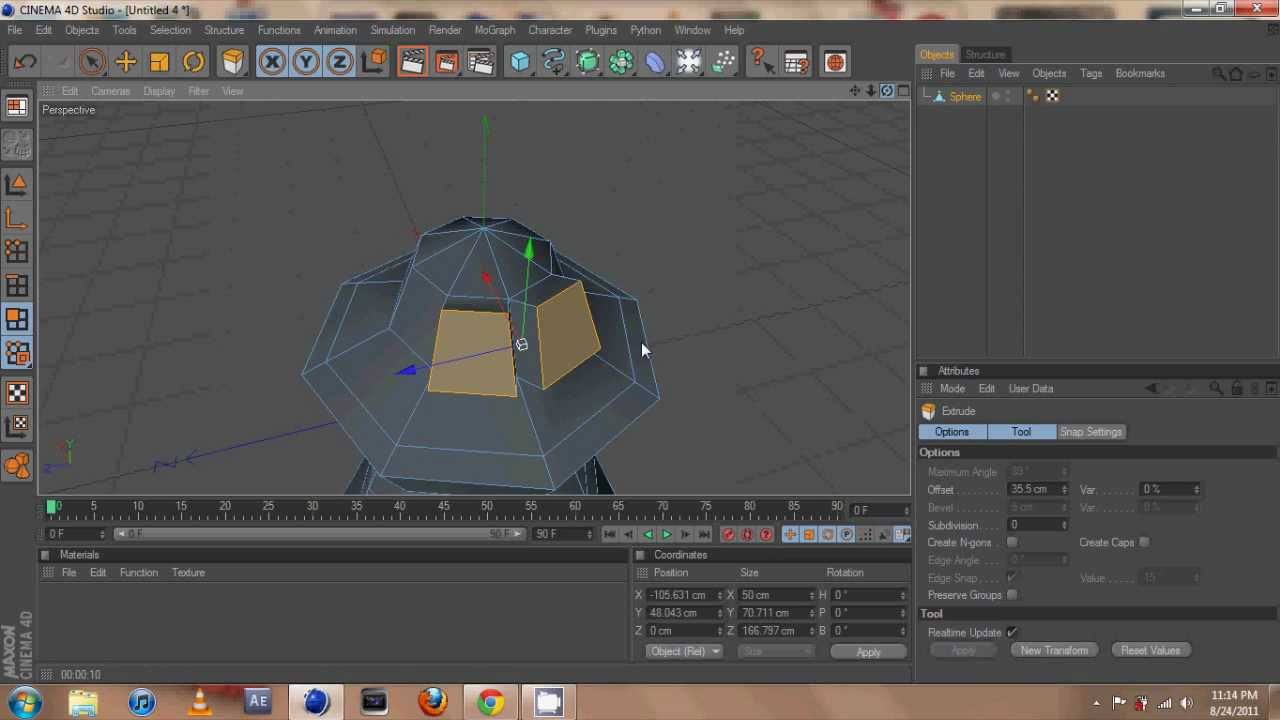This screenshot has width=1280, height=720.
Task: Open the Array modeling objects icon
Action: [621, 62]
